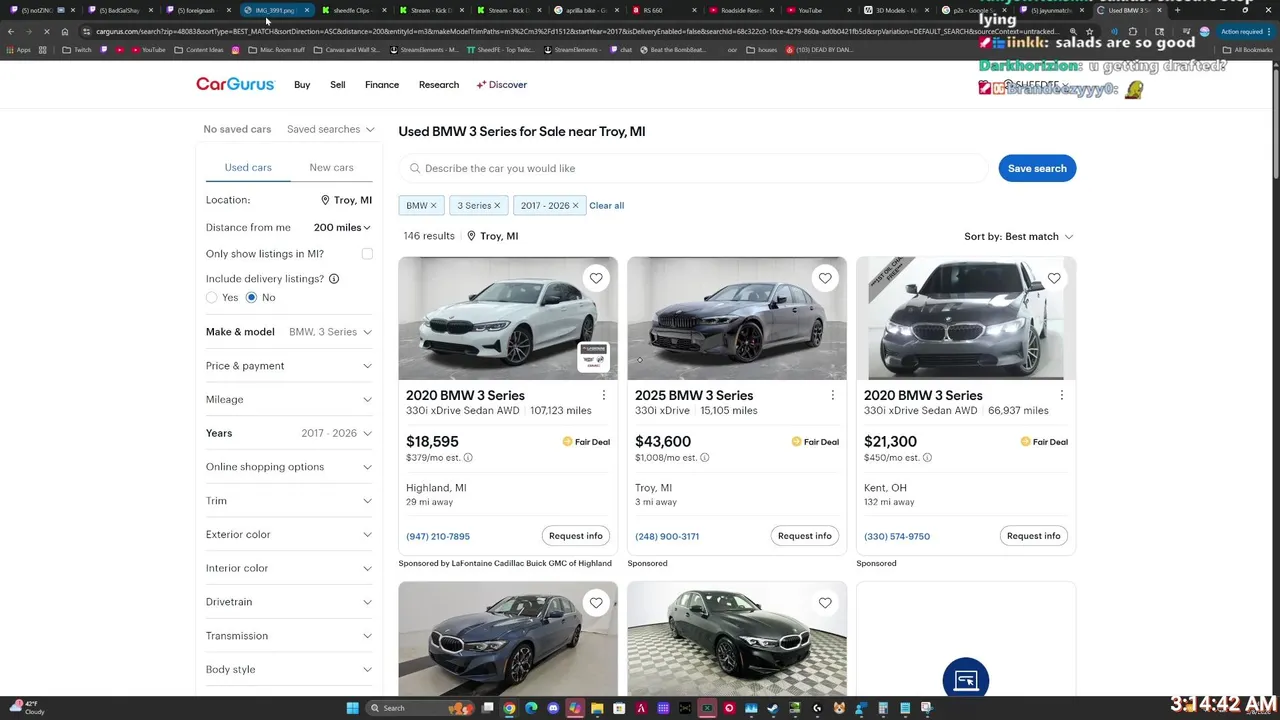Expand Exterior color filter

point(289,535)
